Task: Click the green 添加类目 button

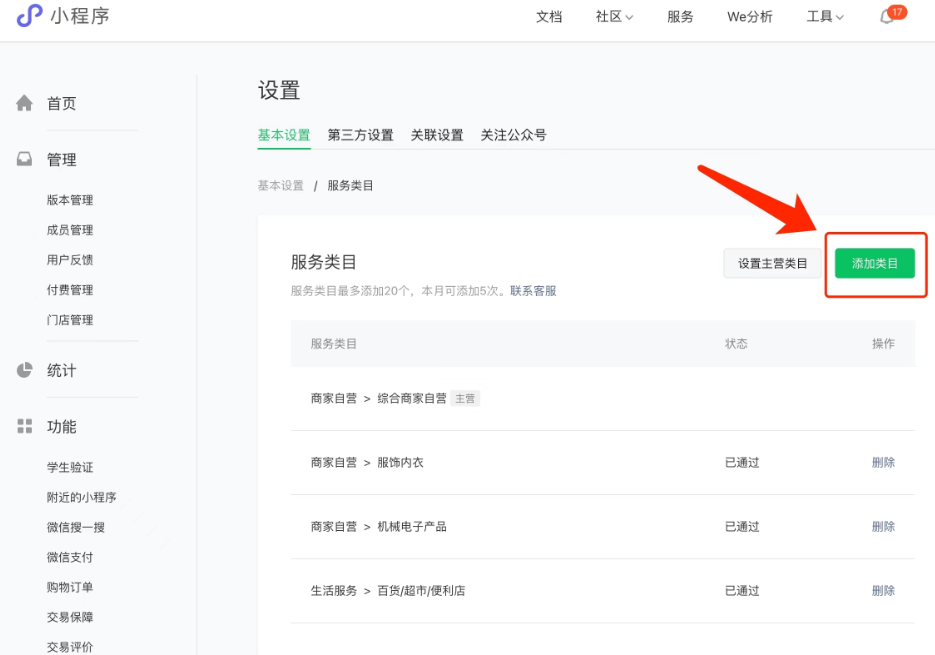Action: 875,264
